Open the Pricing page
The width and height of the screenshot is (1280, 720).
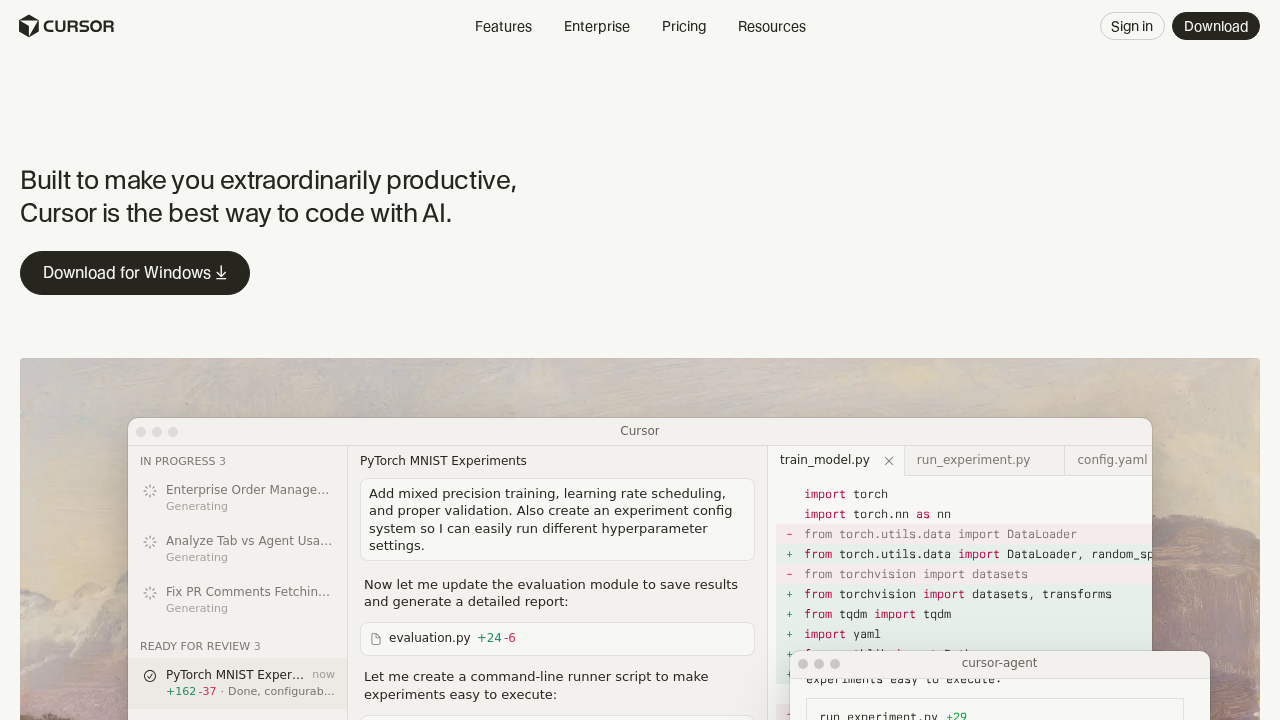pos(683,26)
